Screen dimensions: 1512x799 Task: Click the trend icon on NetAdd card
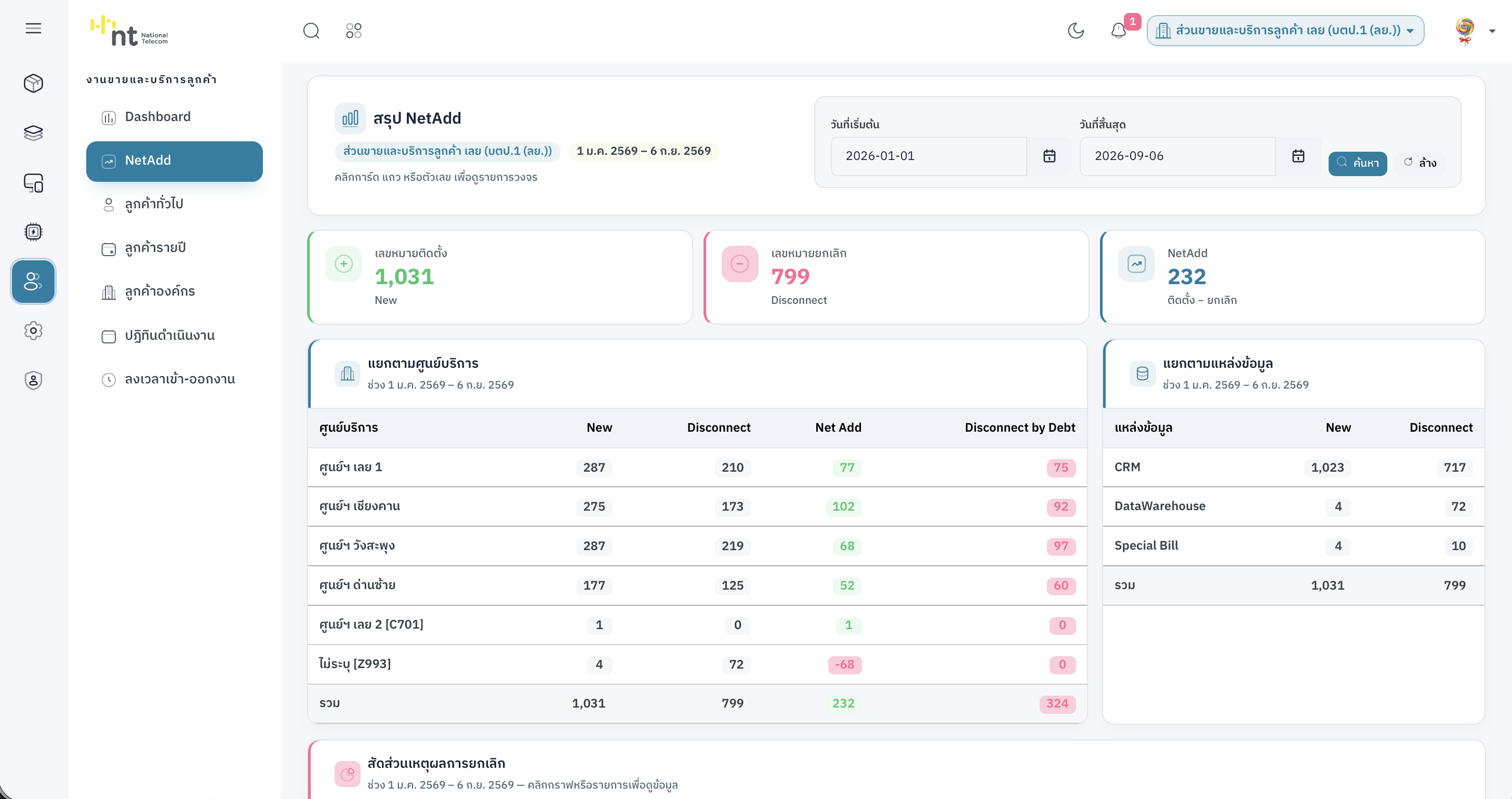coord(1136,263)
